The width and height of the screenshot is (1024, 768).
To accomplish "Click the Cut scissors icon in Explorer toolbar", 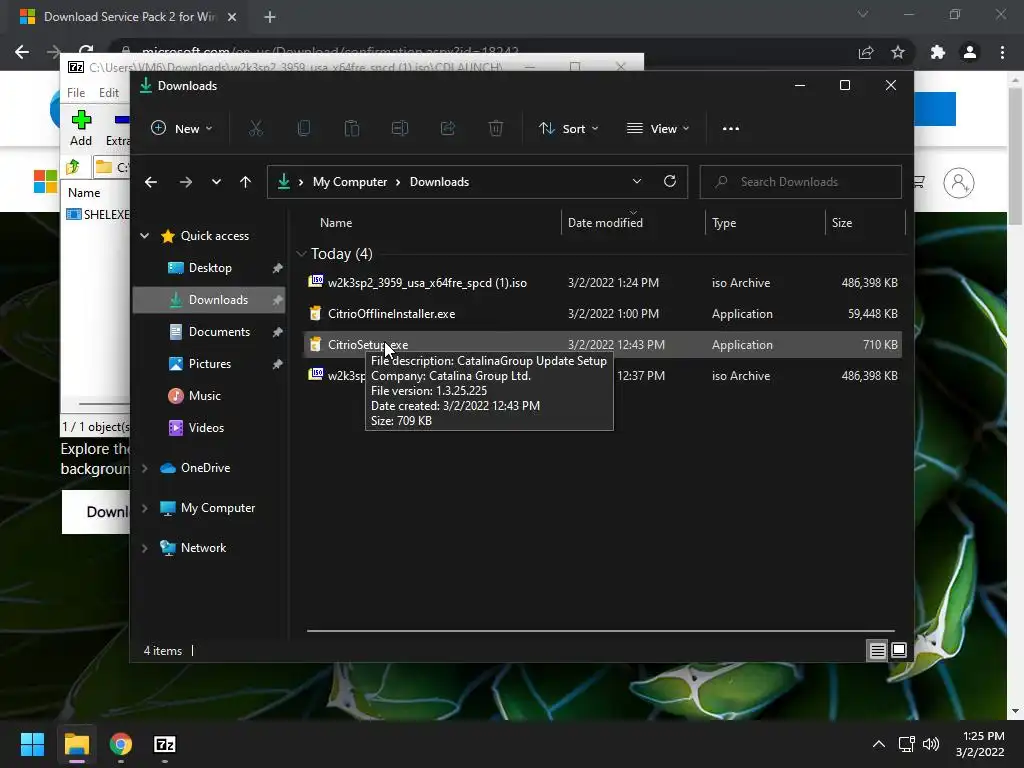I will click(255, 129).
